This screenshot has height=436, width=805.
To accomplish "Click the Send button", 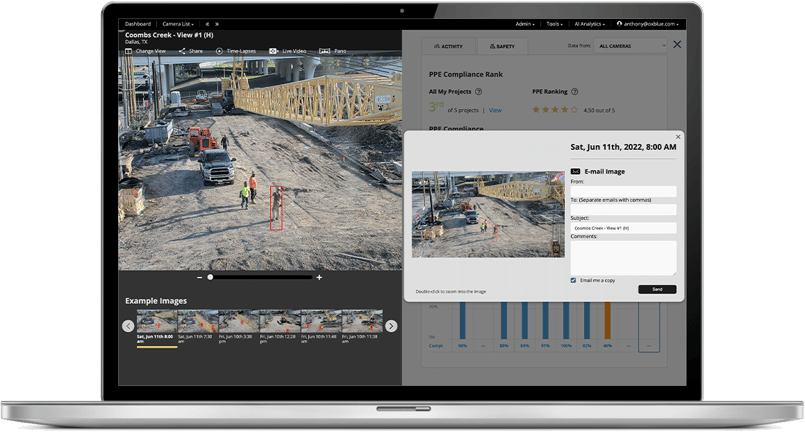I will point(657,289).
